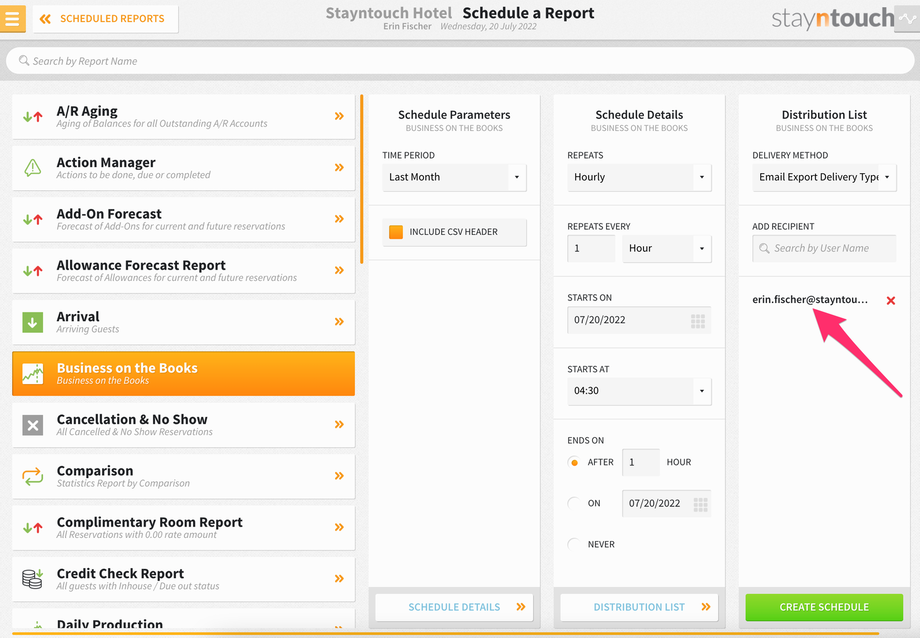Select the A/R Aging report
This screenshot has width=920, height=638.
coord(184,117)
